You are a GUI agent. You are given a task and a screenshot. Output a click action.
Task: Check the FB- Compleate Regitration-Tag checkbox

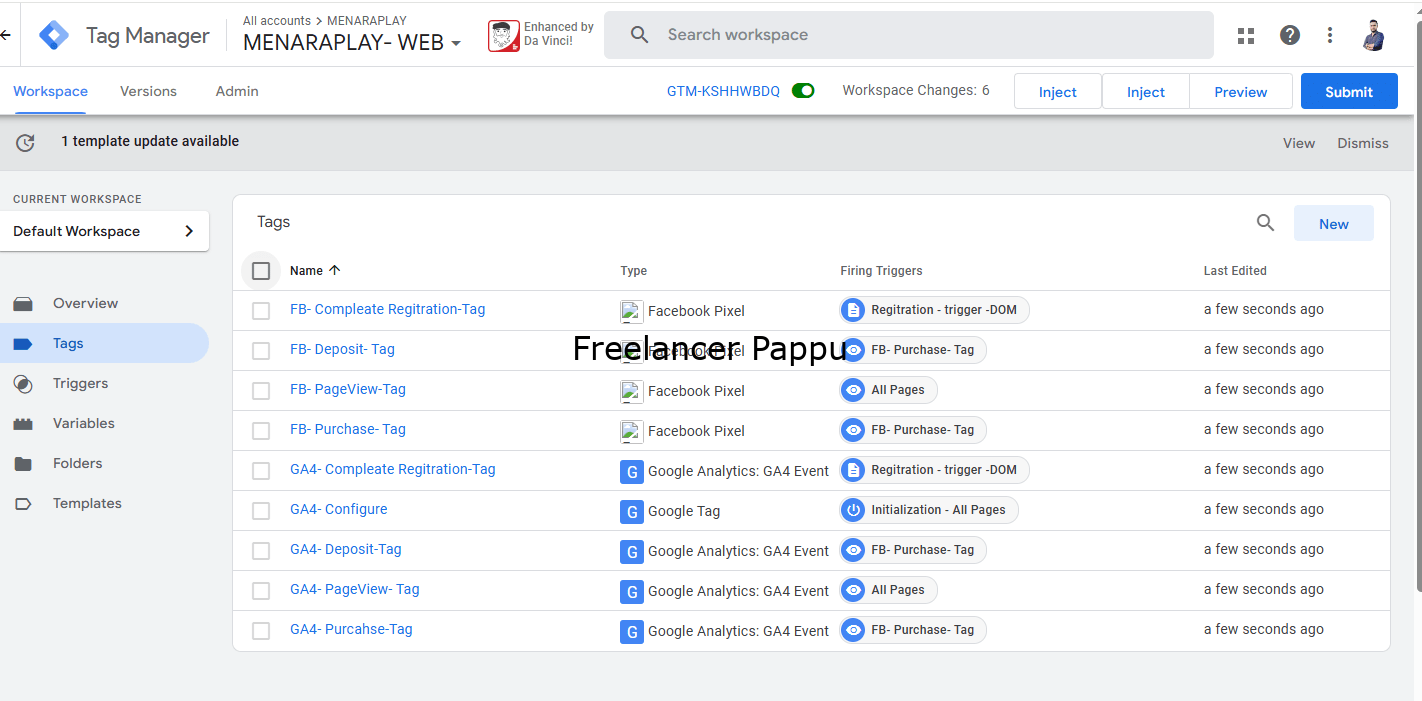click(261, 311)
